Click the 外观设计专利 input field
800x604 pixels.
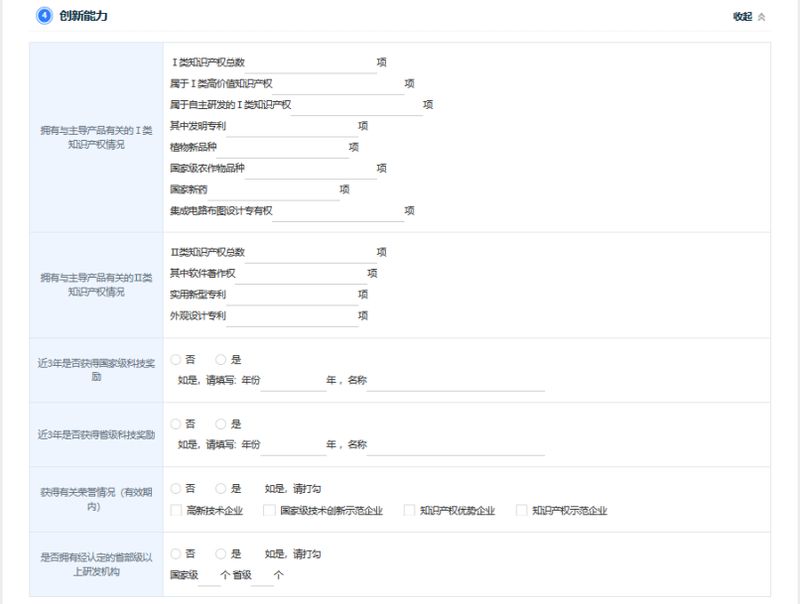pyautogui.click(x=291, y=316)
